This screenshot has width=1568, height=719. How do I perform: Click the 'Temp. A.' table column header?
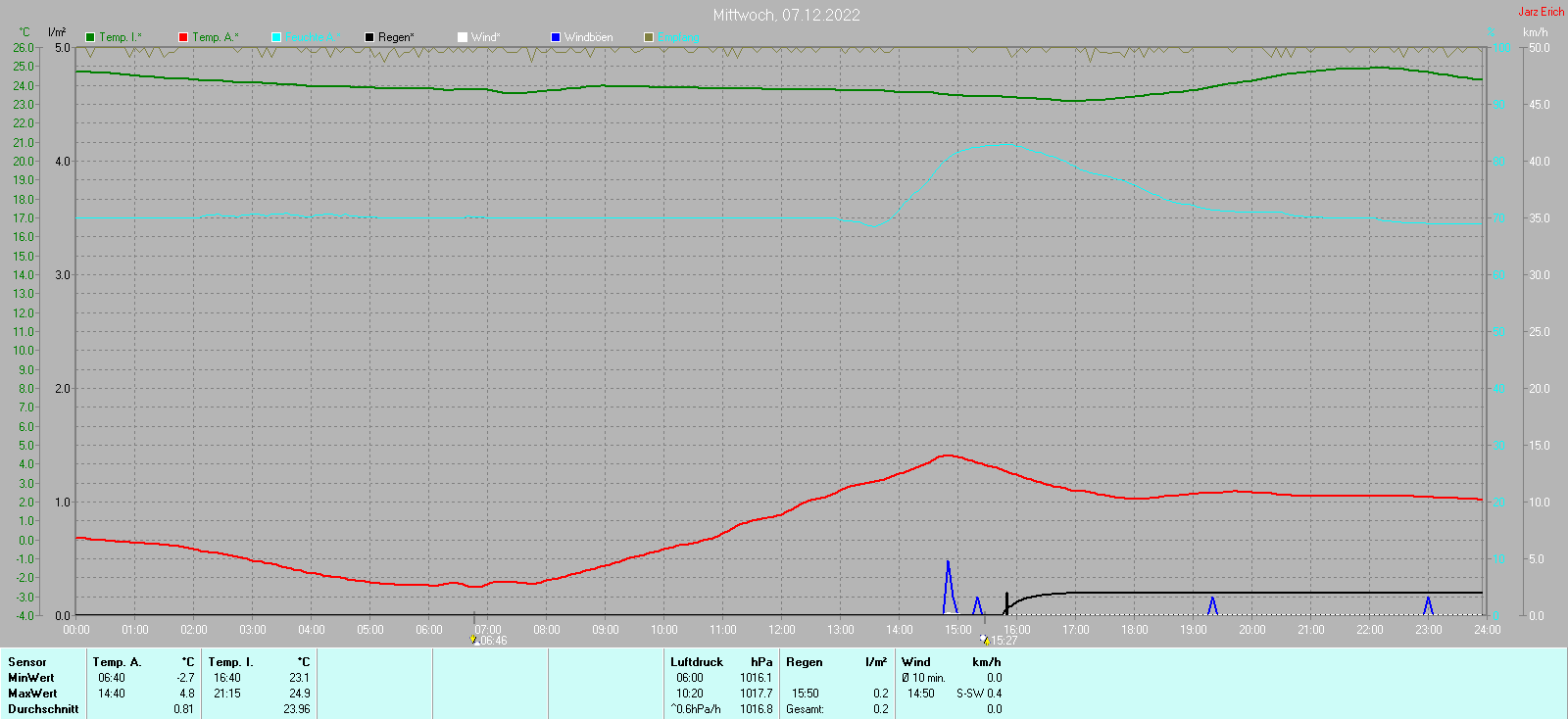(118, 662)
